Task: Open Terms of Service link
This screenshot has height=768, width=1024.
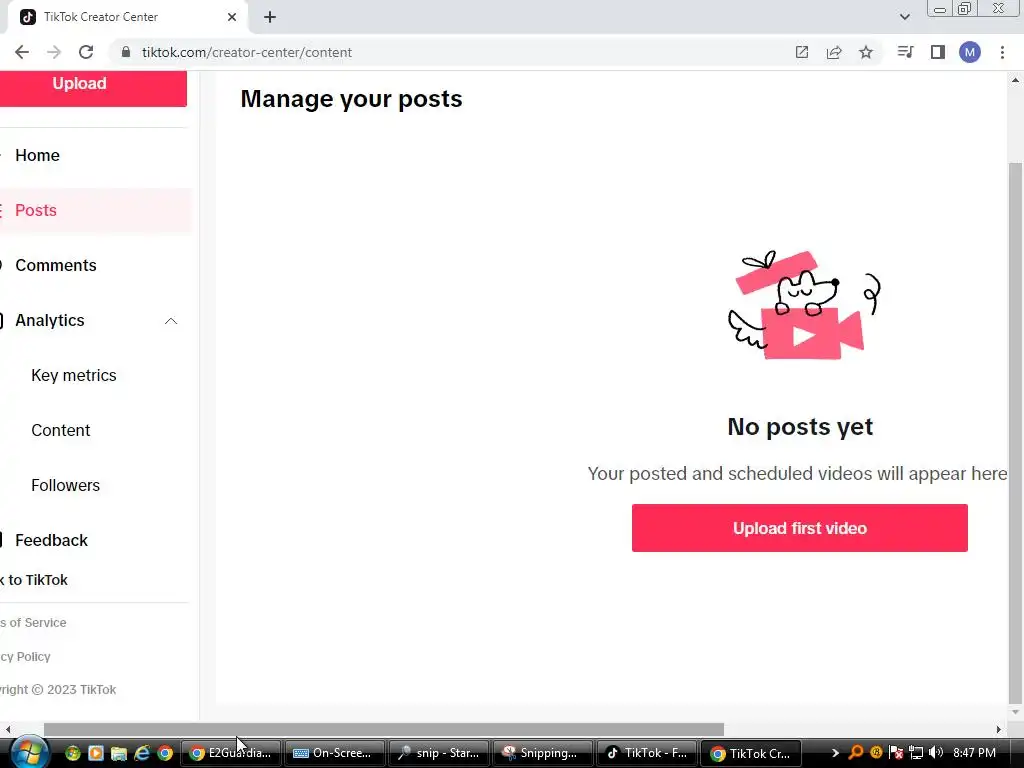Action: click(x=33, y=622)
